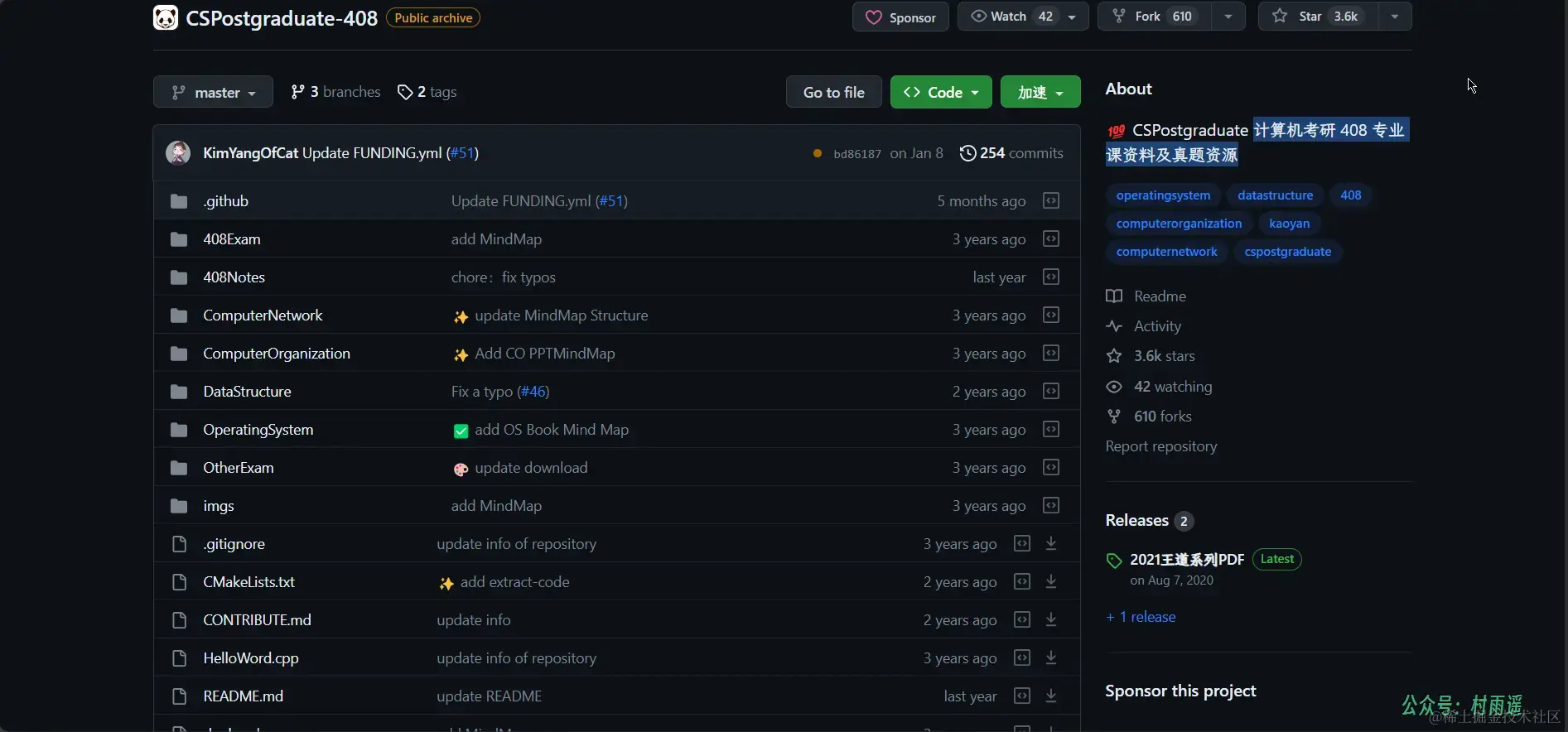
Task: Open the code view icon for OtherExam row
Action: (1051, 467)
